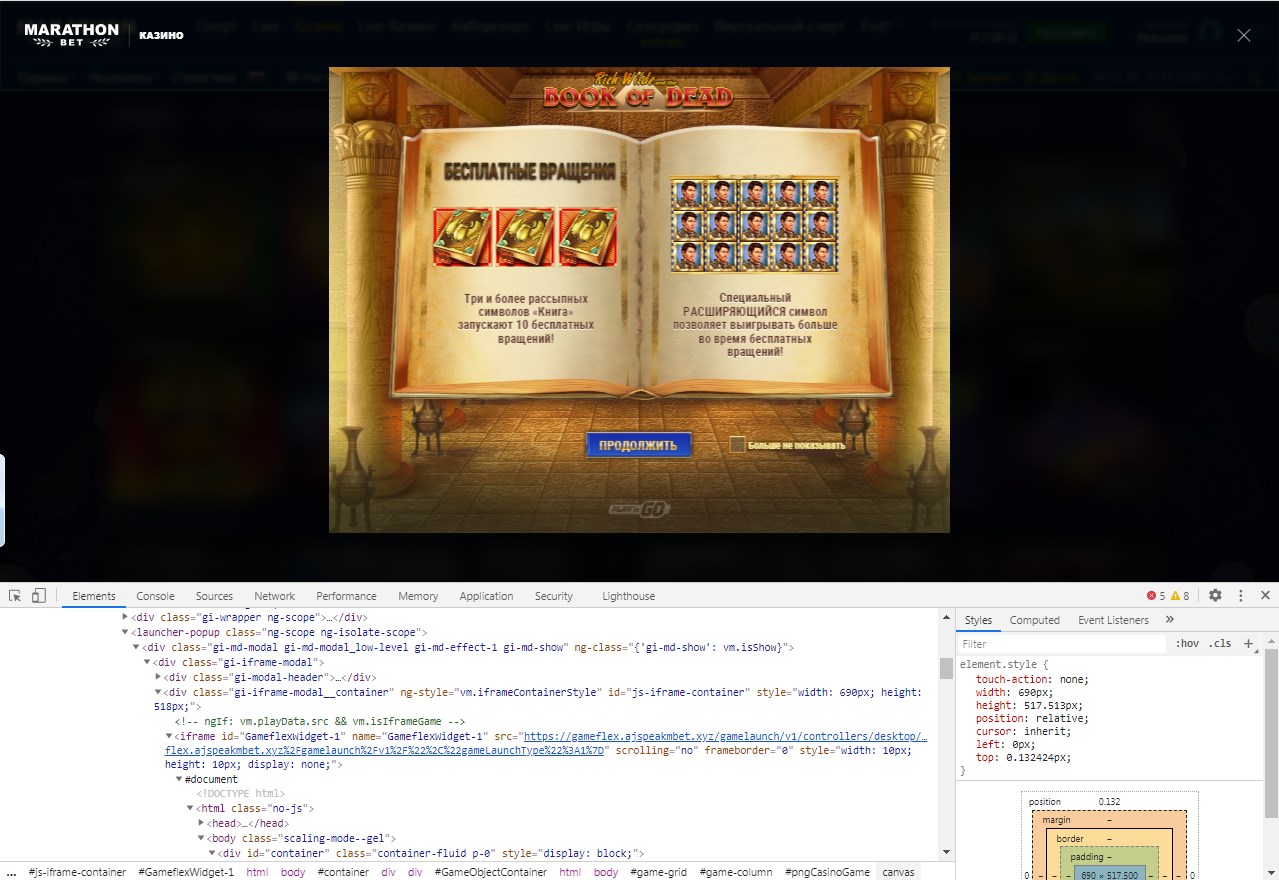Screen dimensions: 1279x880
Task: Toggle the .cls class editor button
Action: click(1220, 644)
